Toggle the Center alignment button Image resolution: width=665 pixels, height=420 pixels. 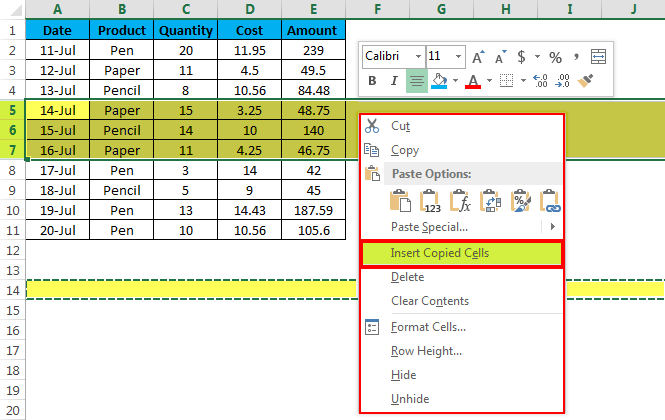click(x=417, y=81)
